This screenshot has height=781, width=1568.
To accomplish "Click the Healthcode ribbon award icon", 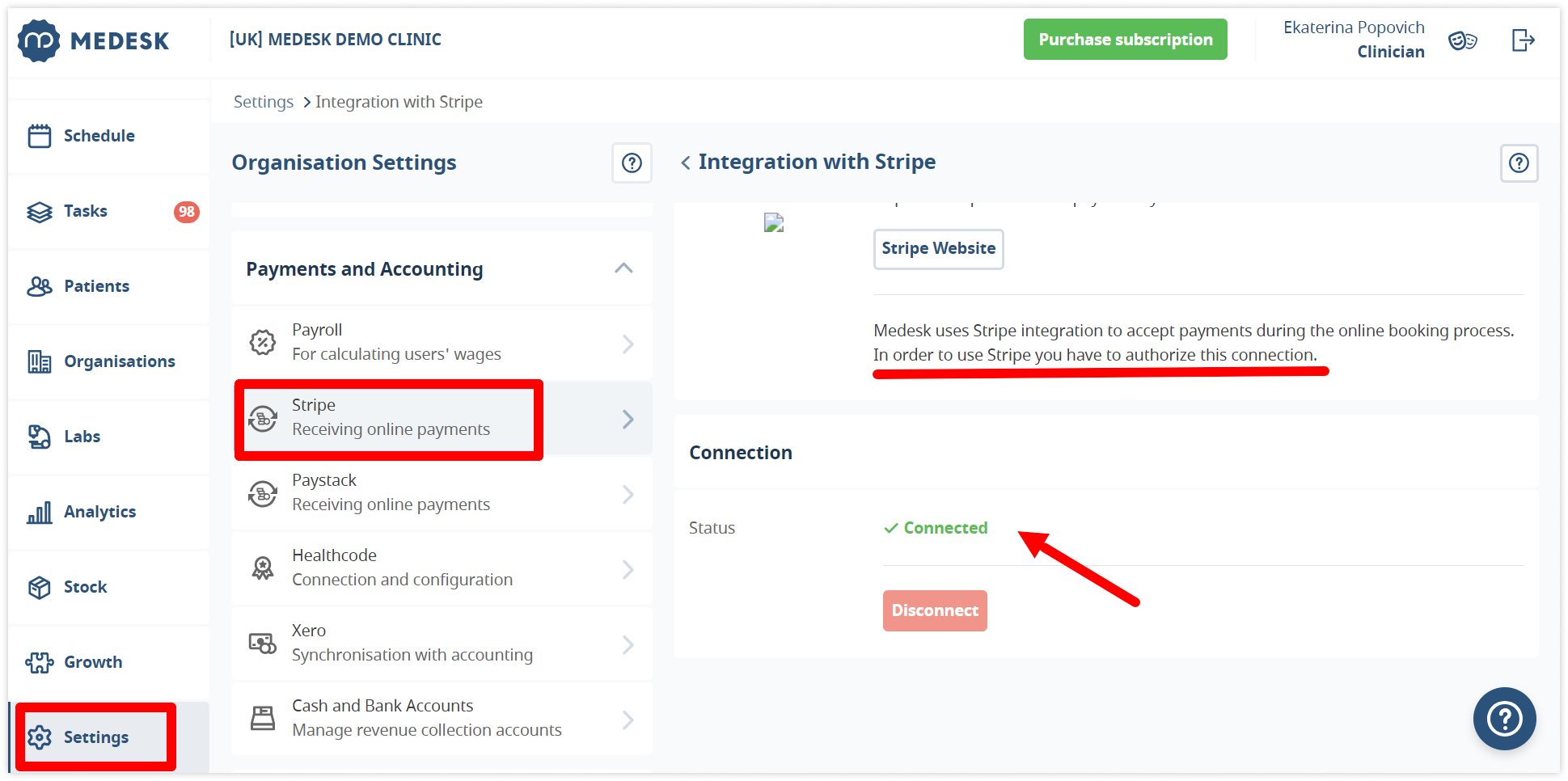I will click(x=262, y=568).
